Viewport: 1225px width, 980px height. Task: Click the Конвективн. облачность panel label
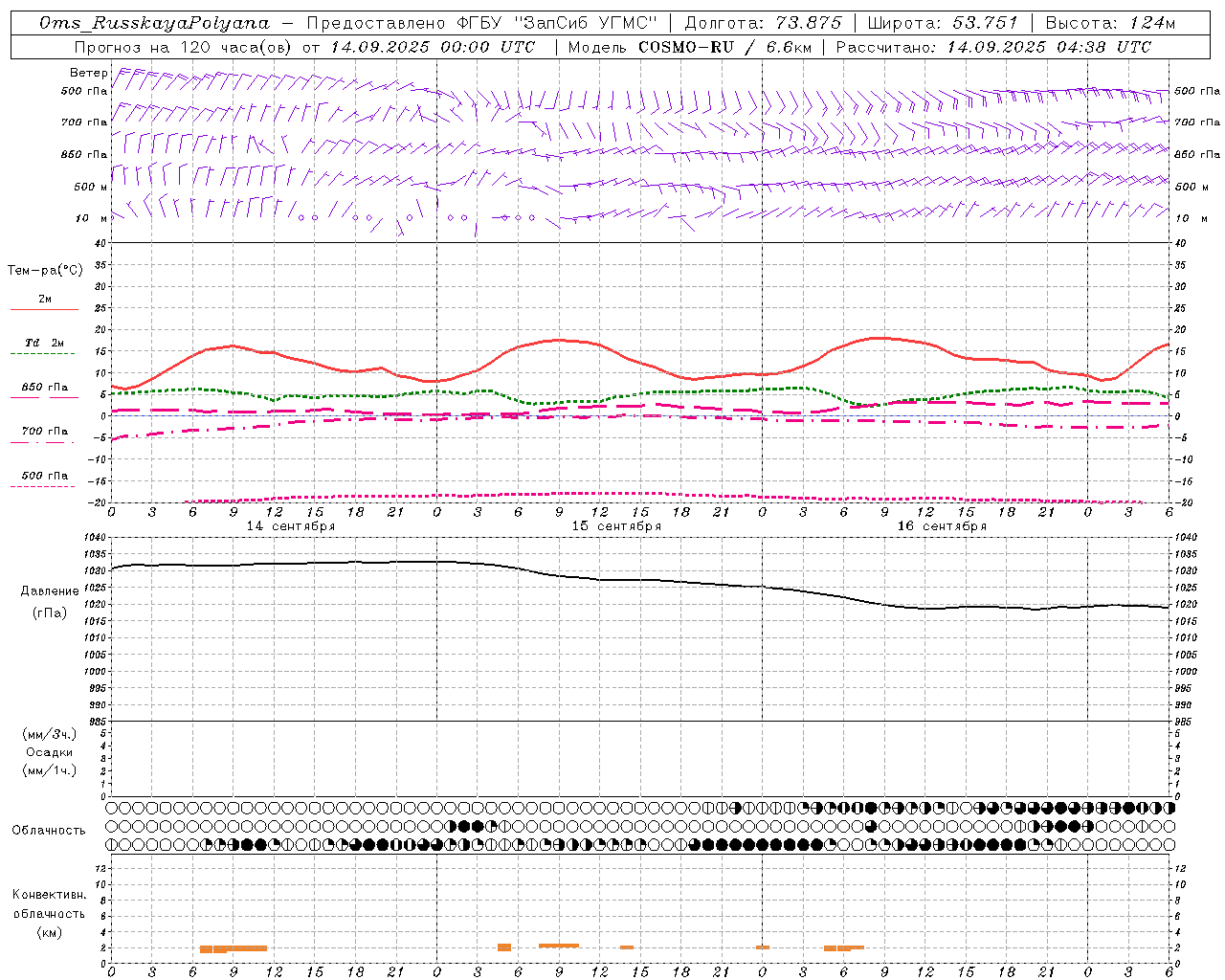pos(49,904)
